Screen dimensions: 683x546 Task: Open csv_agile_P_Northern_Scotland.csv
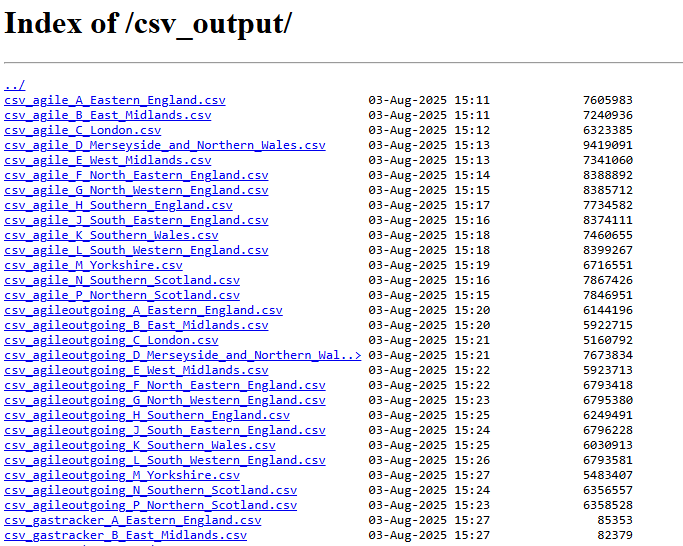point(122,295)
